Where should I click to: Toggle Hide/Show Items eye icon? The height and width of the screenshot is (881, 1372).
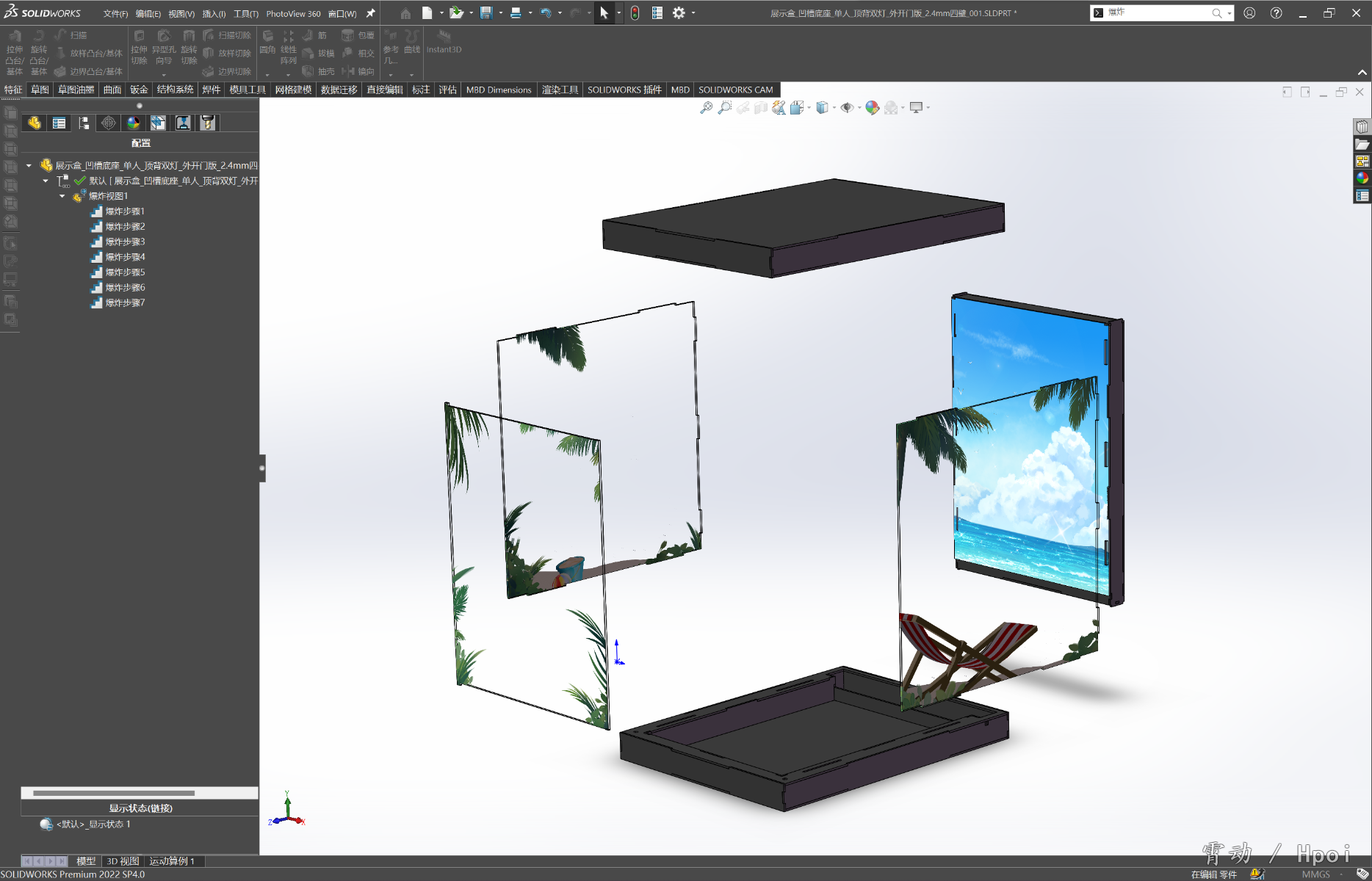[847, 108]
